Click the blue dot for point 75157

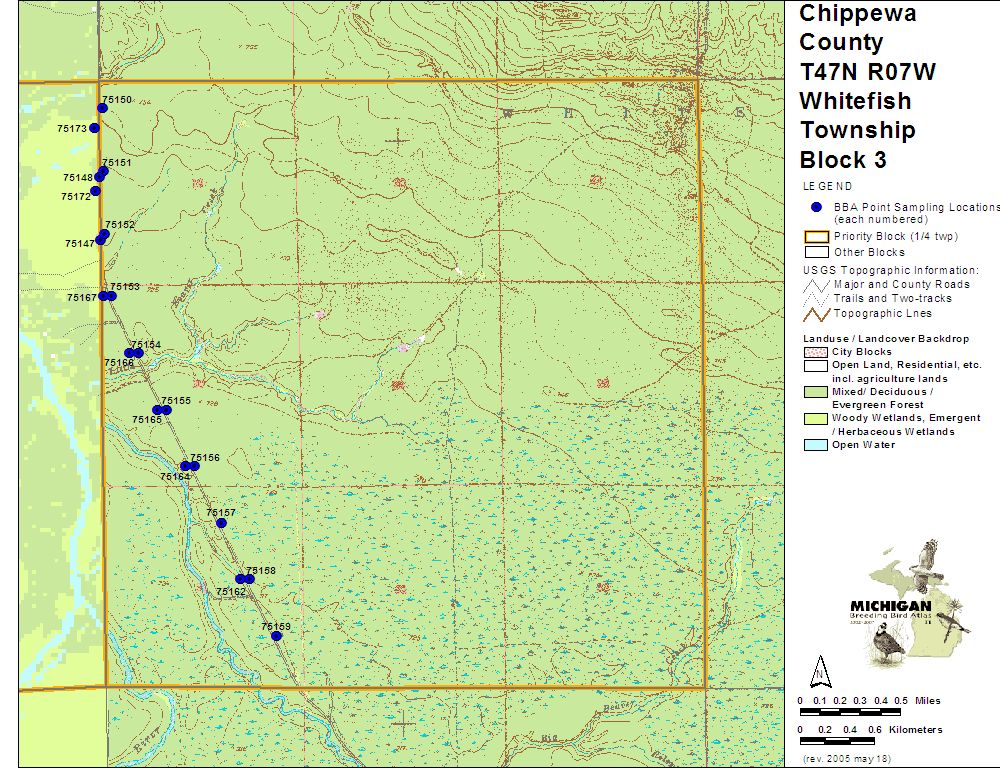(x=221, y=523)
